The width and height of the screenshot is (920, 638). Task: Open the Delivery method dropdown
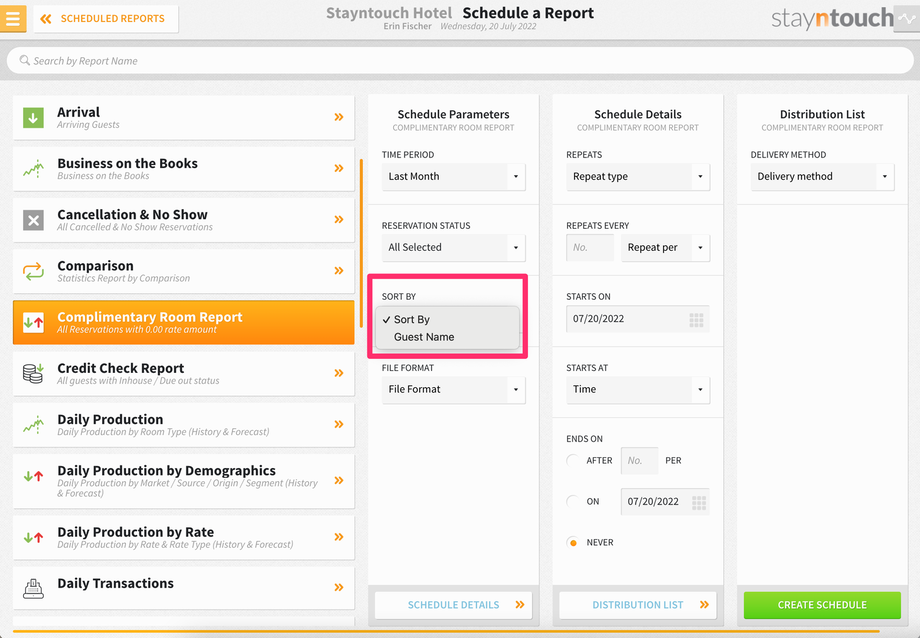point(822,177)
